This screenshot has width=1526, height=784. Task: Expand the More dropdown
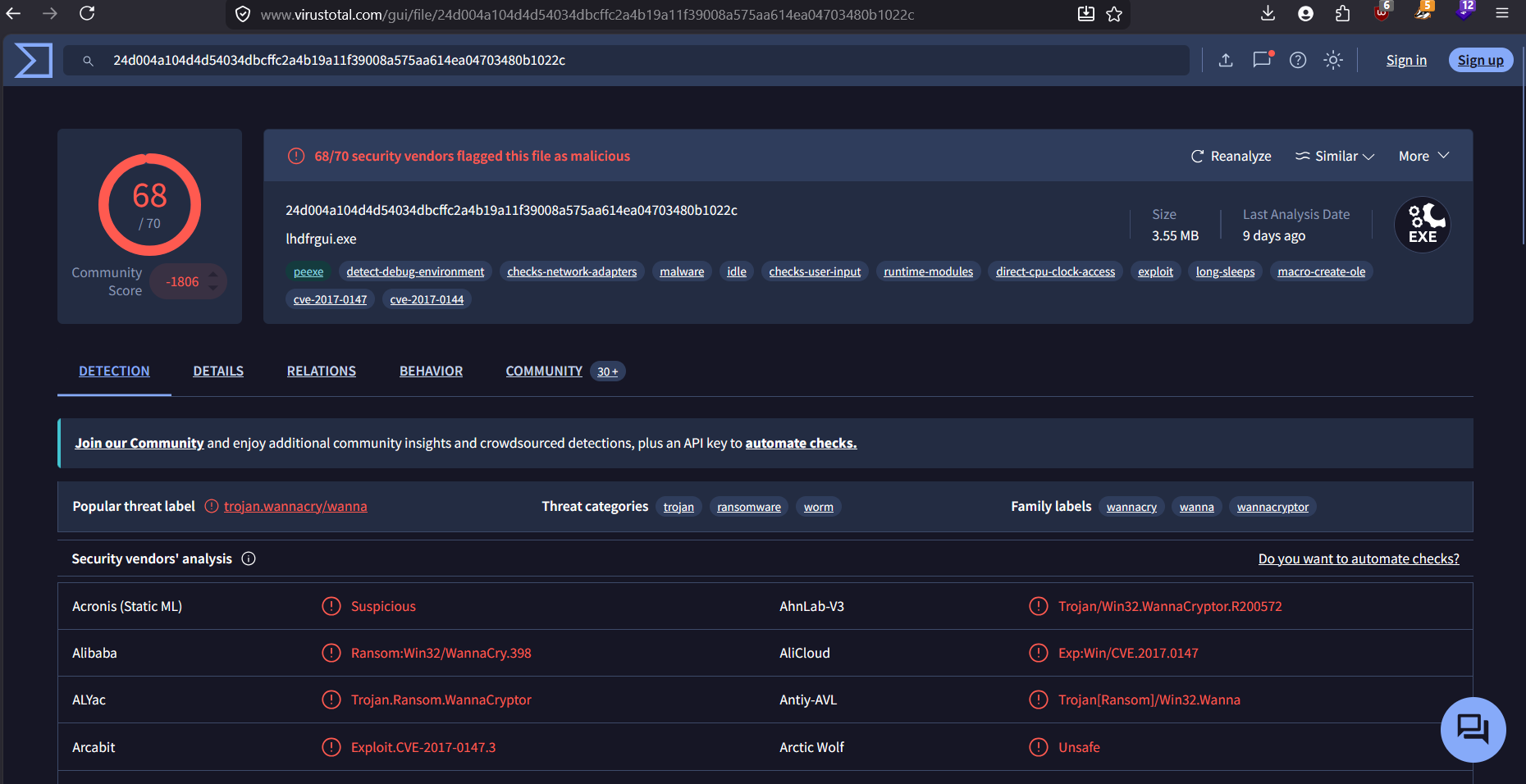click(1424, 156)
